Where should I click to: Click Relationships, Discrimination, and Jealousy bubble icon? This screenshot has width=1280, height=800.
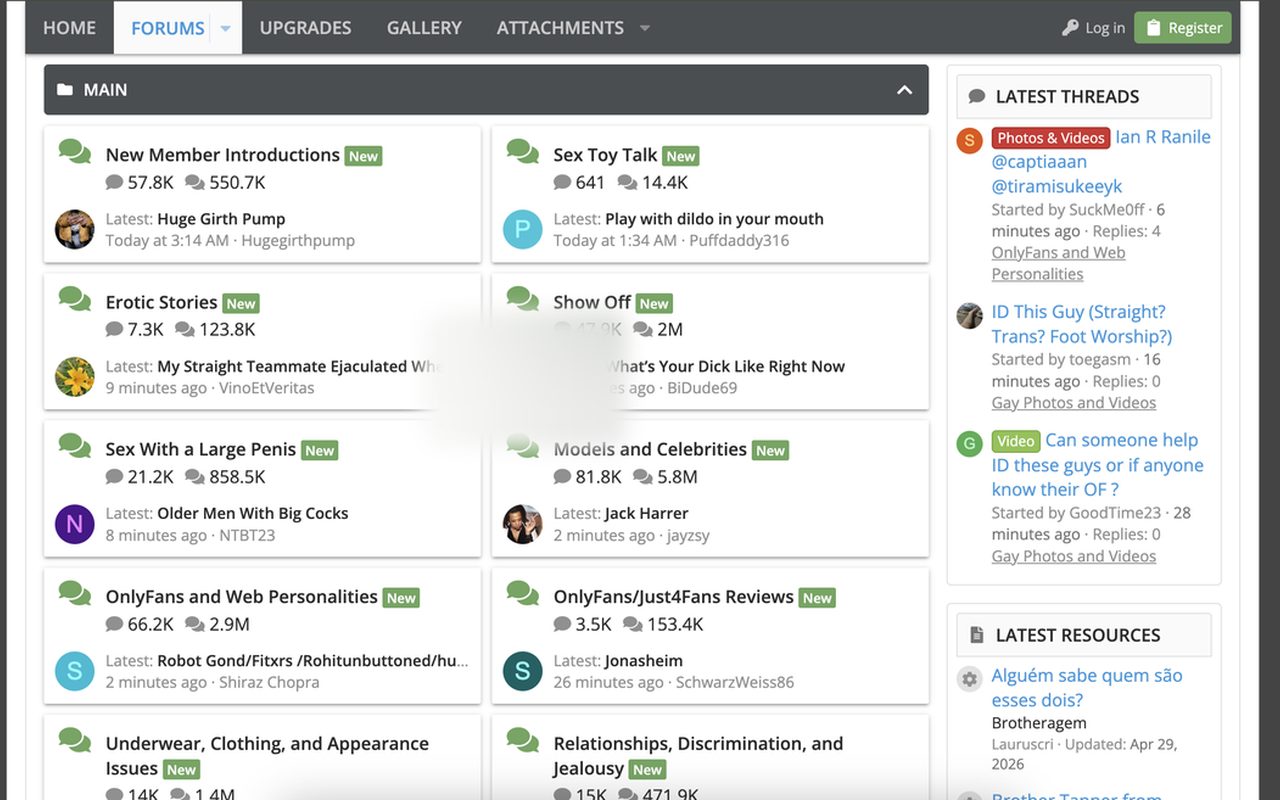click(523, 739)
